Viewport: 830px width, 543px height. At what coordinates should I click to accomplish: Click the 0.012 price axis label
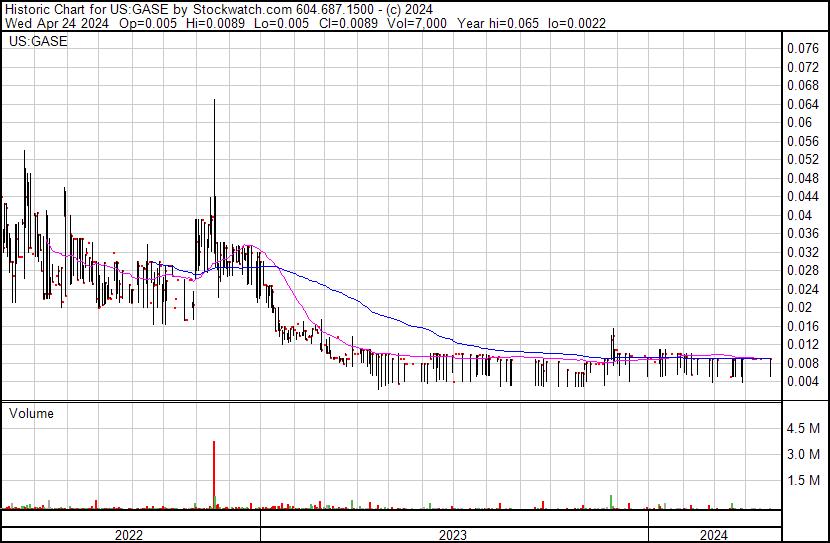[x=803, y=345]
